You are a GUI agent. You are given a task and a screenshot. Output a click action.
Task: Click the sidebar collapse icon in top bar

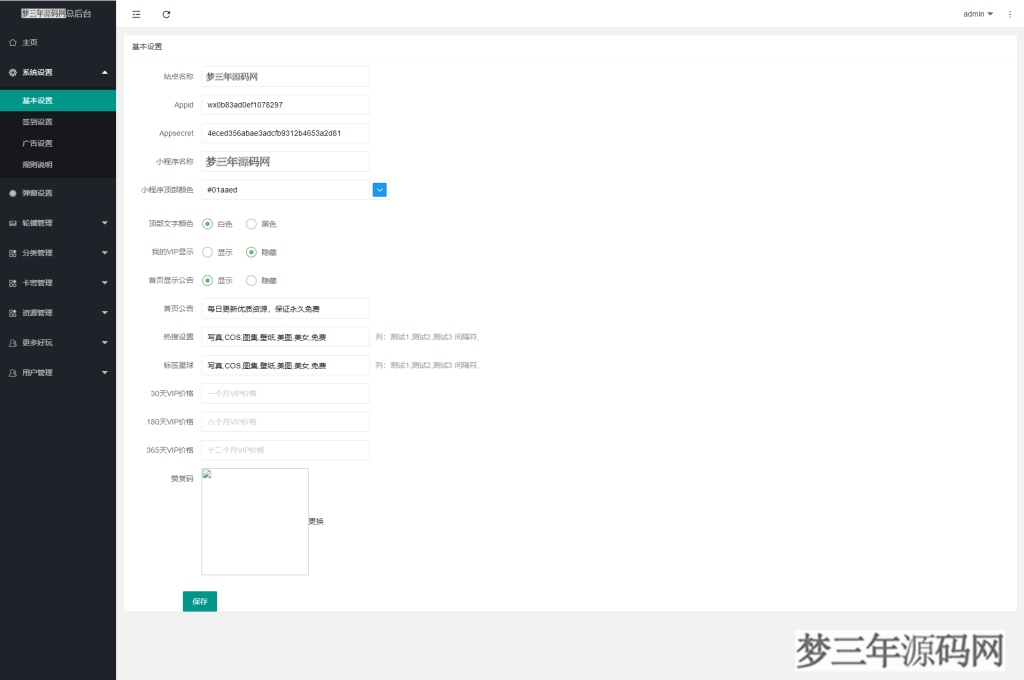[136, 14]
